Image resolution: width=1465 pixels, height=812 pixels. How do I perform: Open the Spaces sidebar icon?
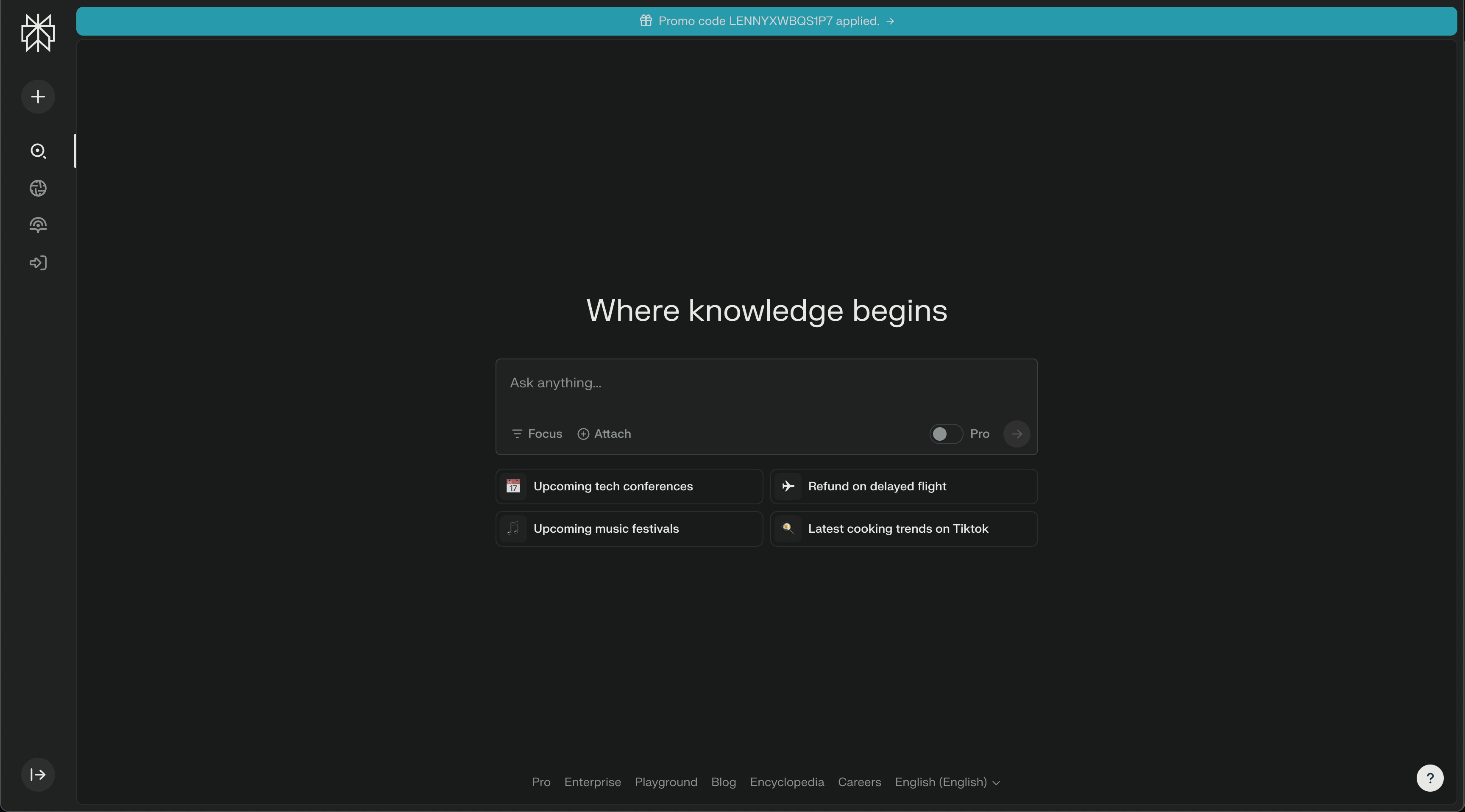tap(38, 225)
